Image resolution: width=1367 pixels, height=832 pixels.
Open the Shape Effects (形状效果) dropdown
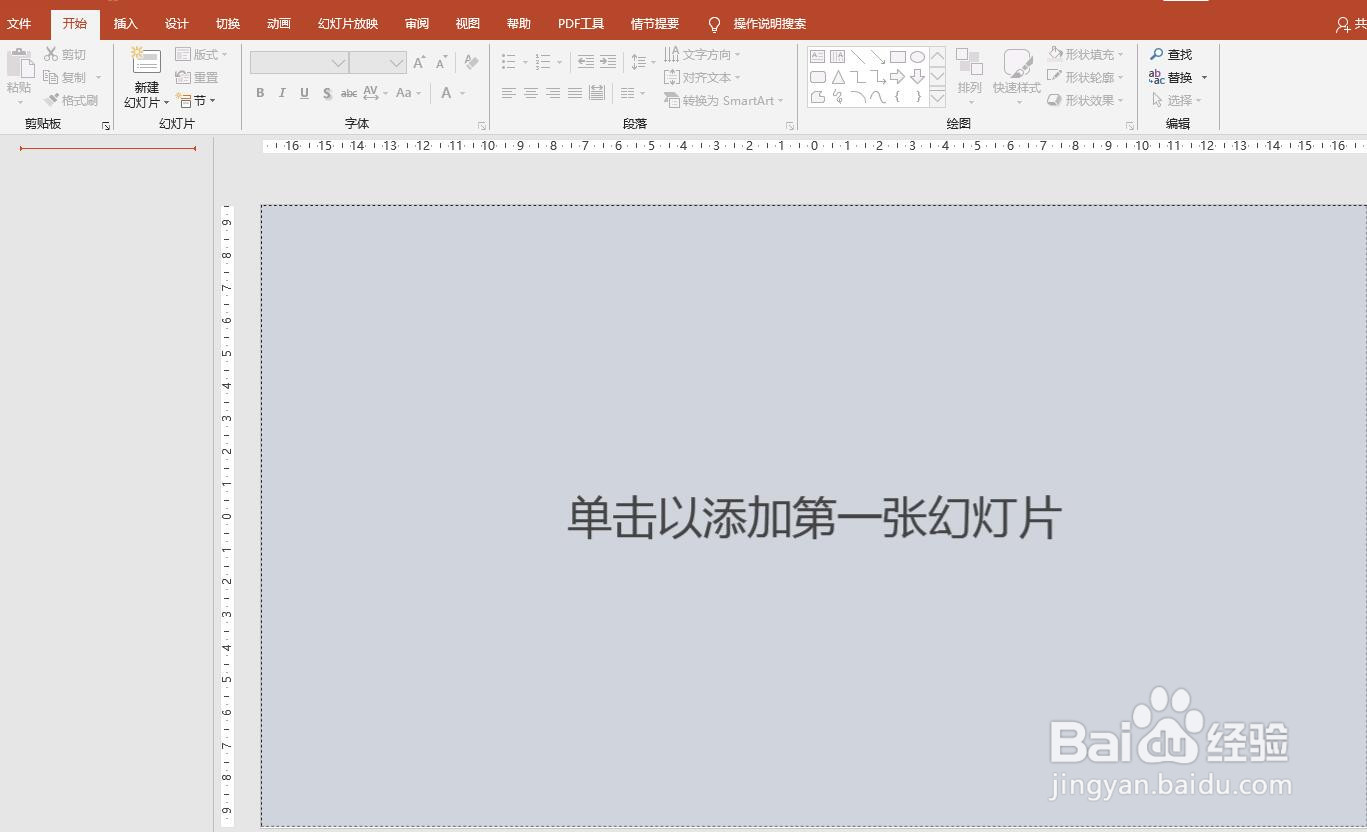coord(1086,100)
